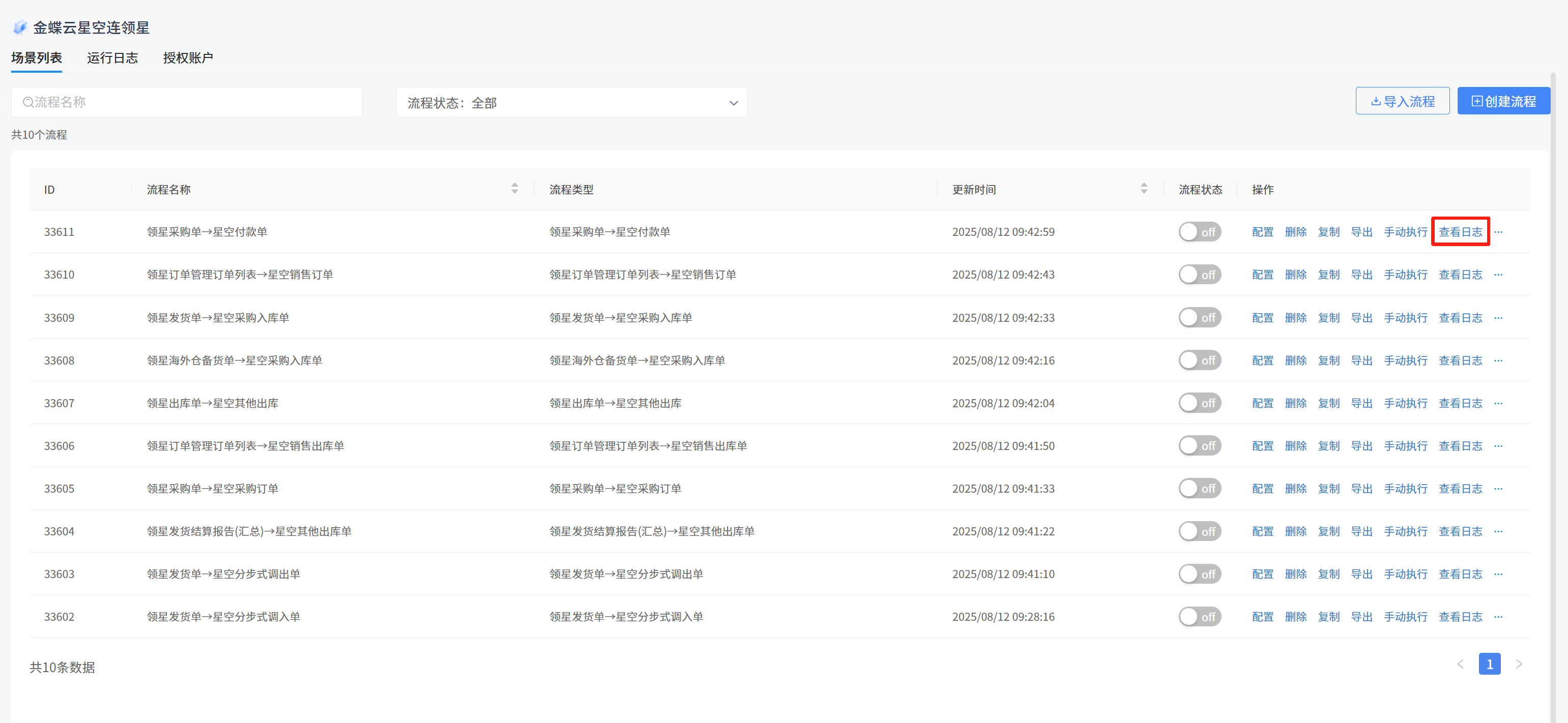Viewport: 1568px width, 723px height.
Task: Click flow name 领星采购单→星空付款单
Action: (207, 232)
